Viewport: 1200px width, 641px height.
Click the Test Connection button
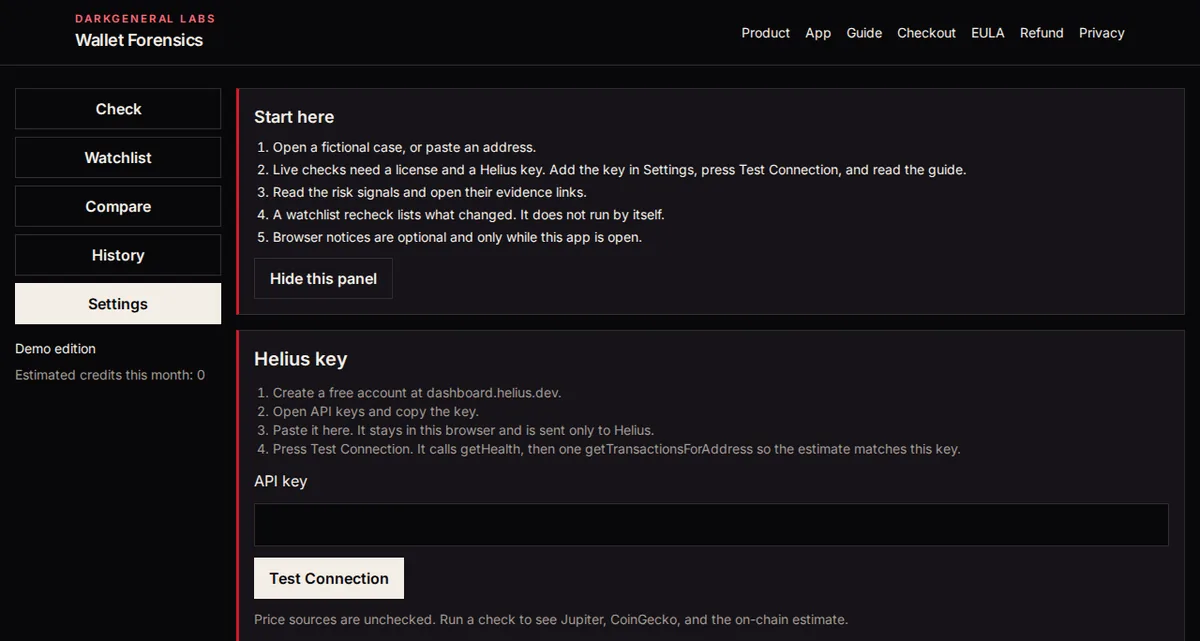(x=329, y=578)
